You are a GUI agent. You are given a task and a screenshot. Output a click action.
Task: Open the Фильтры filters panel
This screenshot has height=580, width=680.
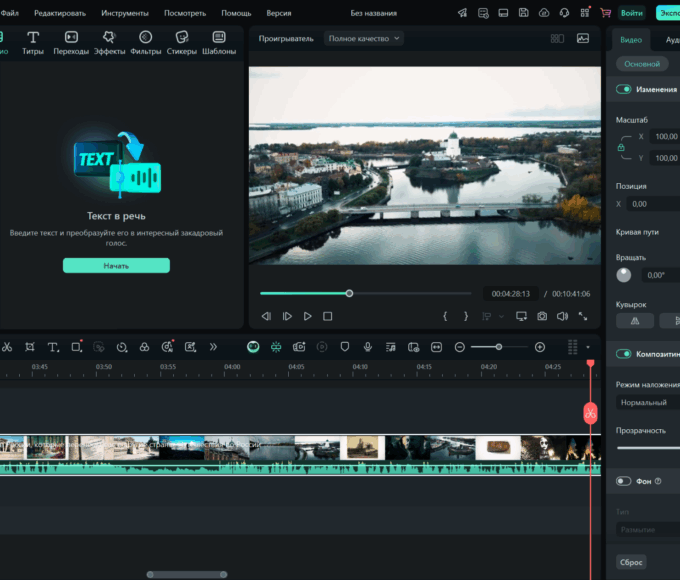146,43
